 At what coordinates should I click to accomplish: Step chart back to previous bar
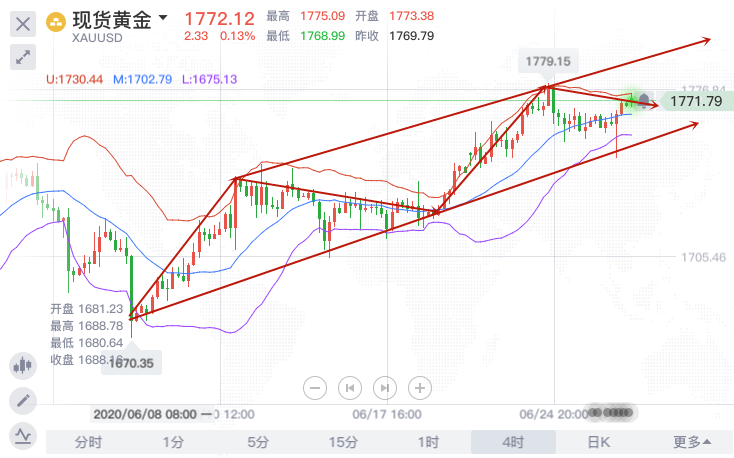point(351,387)
